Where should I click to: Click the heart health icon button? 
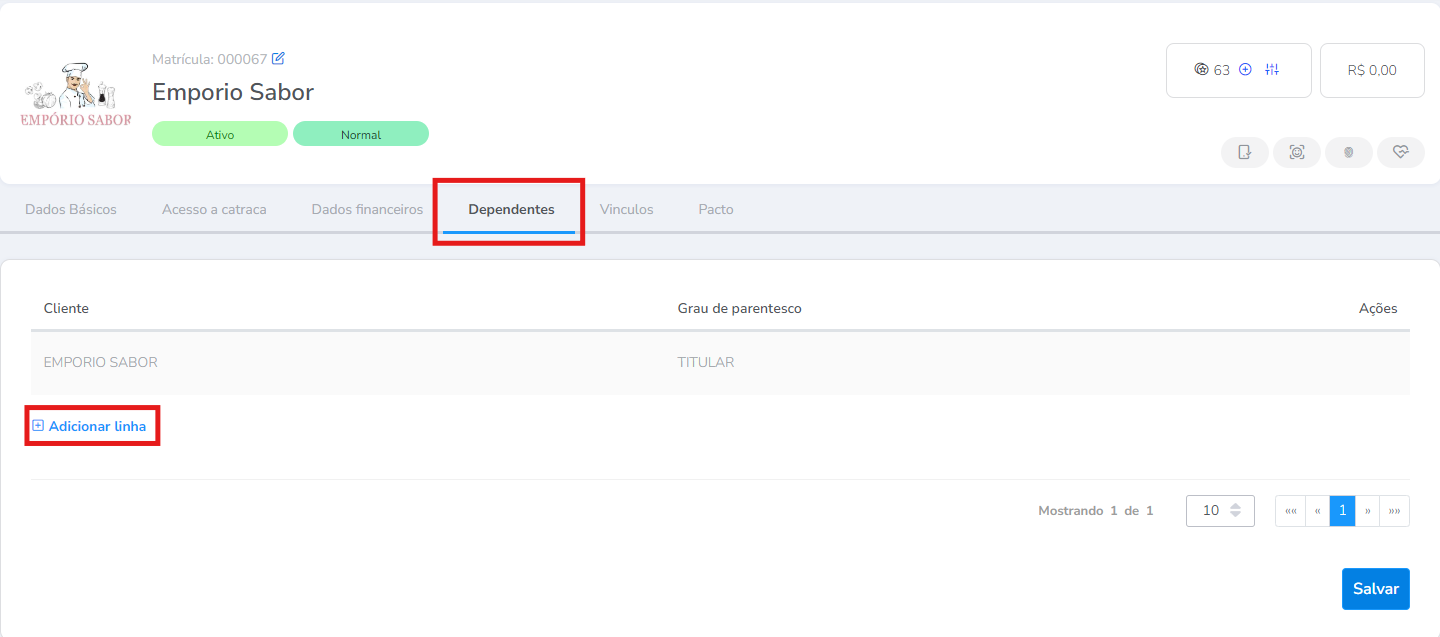1401,152
